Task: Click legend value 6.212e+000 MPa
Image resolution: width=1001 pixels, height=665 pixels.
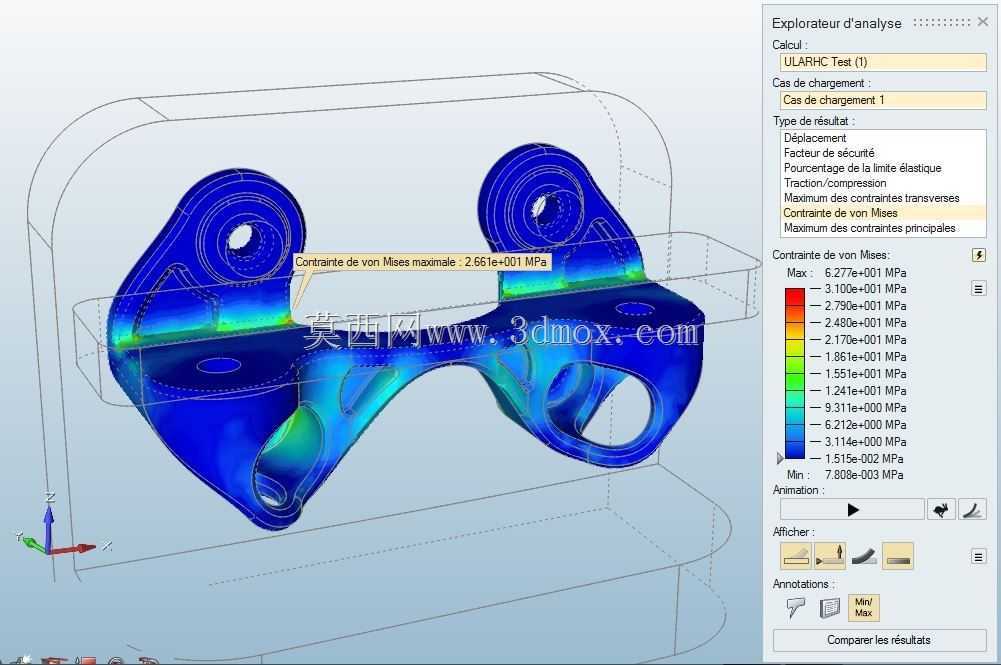Action: [865, 424]
